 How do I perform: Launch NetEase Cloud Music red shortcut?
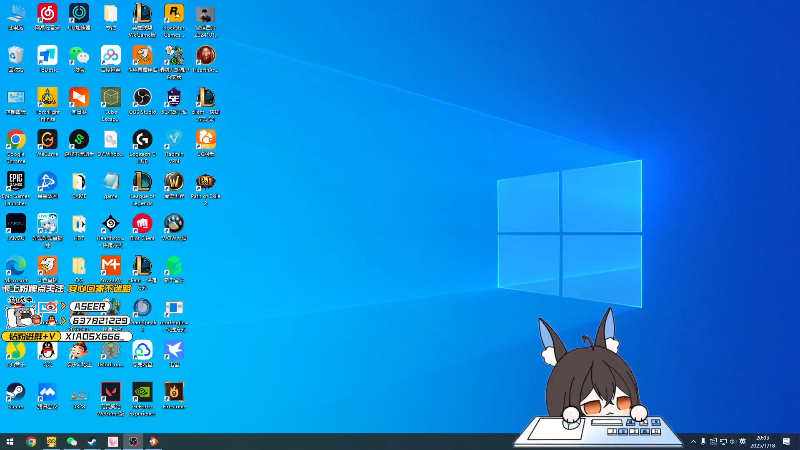coord(47,16)
